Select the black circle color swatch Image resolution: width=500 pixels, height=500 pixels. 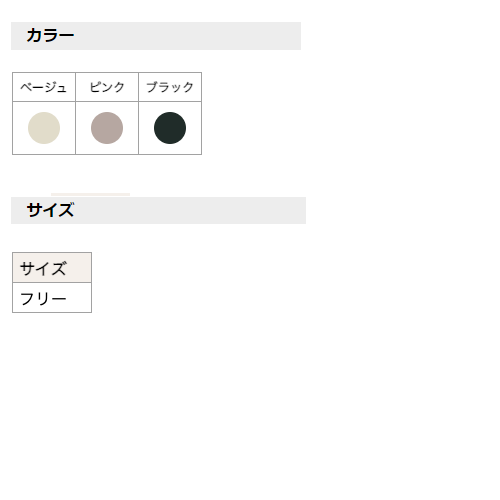pyautogui.click(x=170, y=128)
